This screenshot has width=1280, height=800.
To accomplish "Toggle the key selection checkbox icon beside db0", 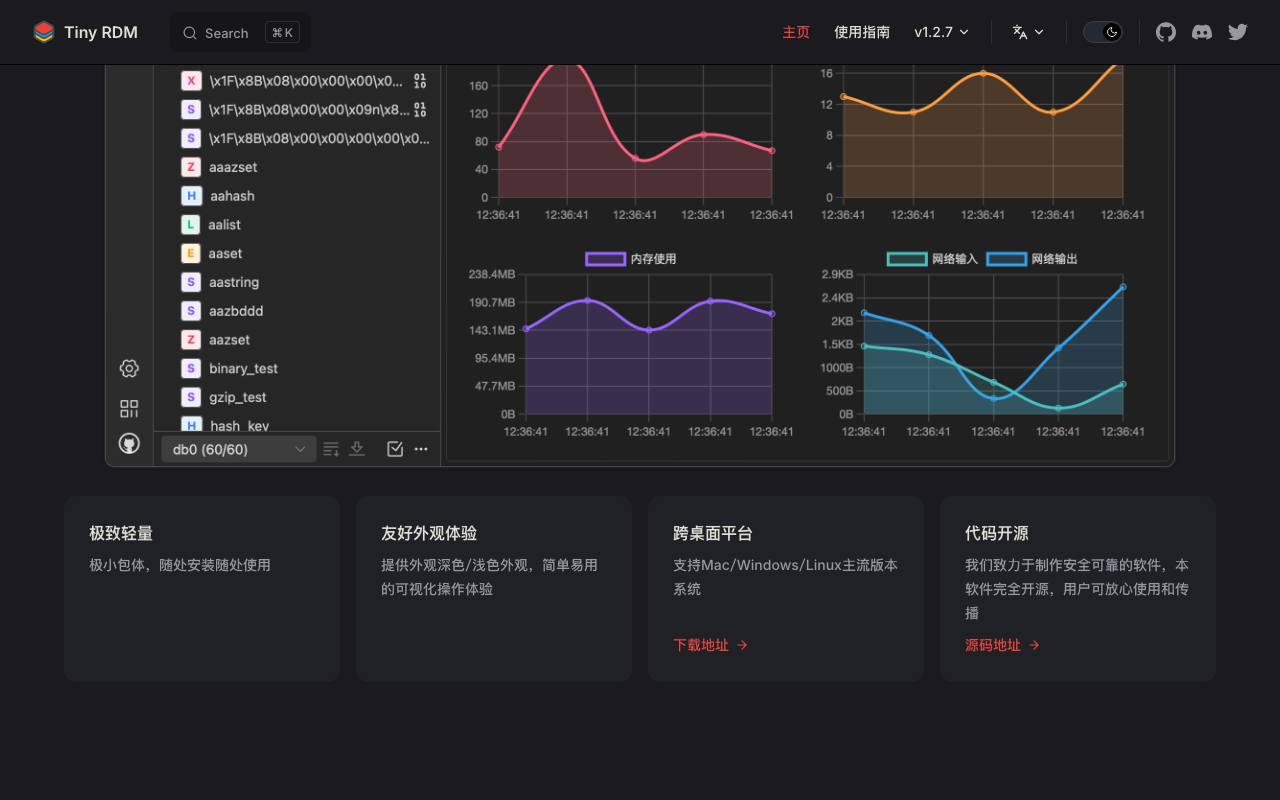I will point(395,449).
